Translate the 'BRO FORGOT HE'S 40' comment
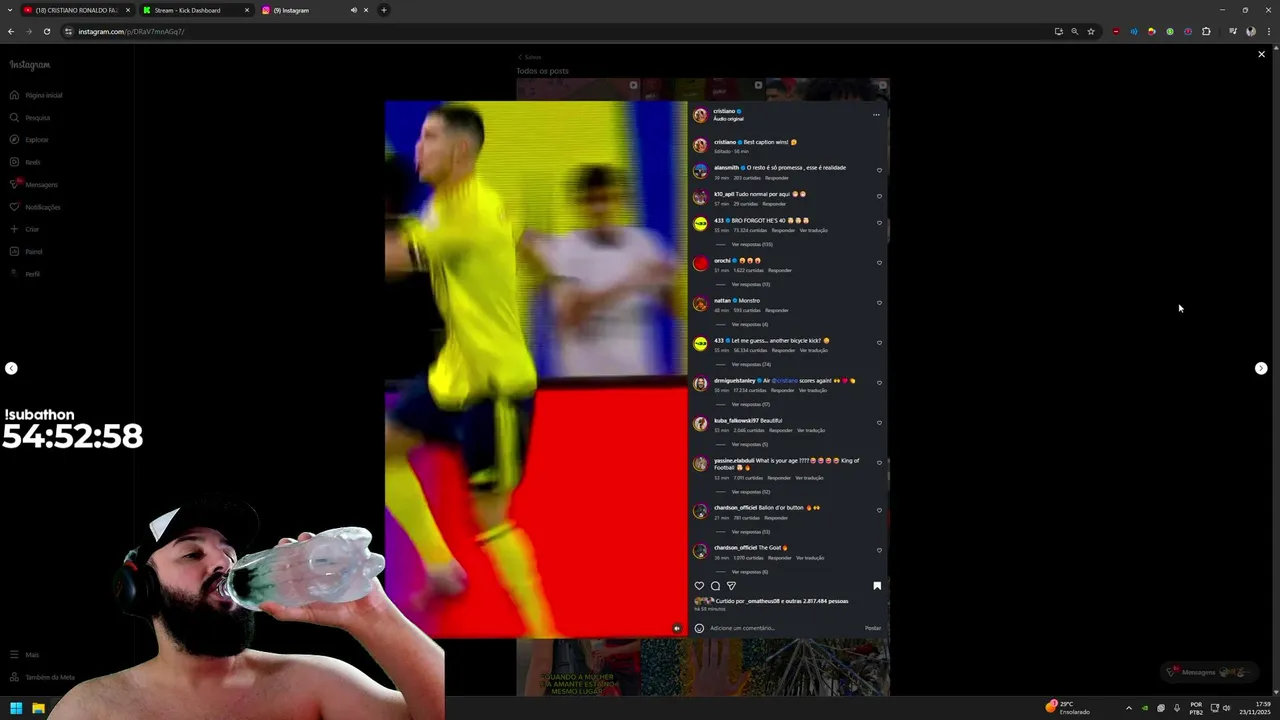Screen dimensions: 1280x720 tap(813, 230)
